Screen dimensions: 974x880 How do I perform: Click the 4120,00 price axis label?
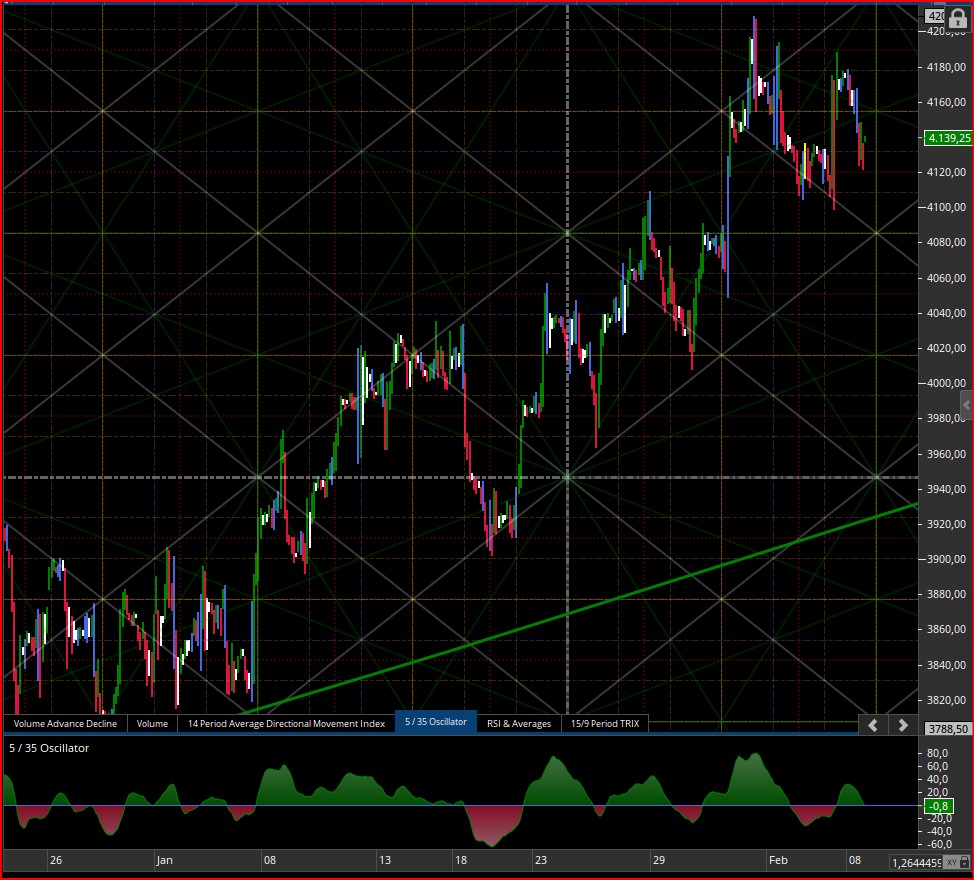pos(946,172)
